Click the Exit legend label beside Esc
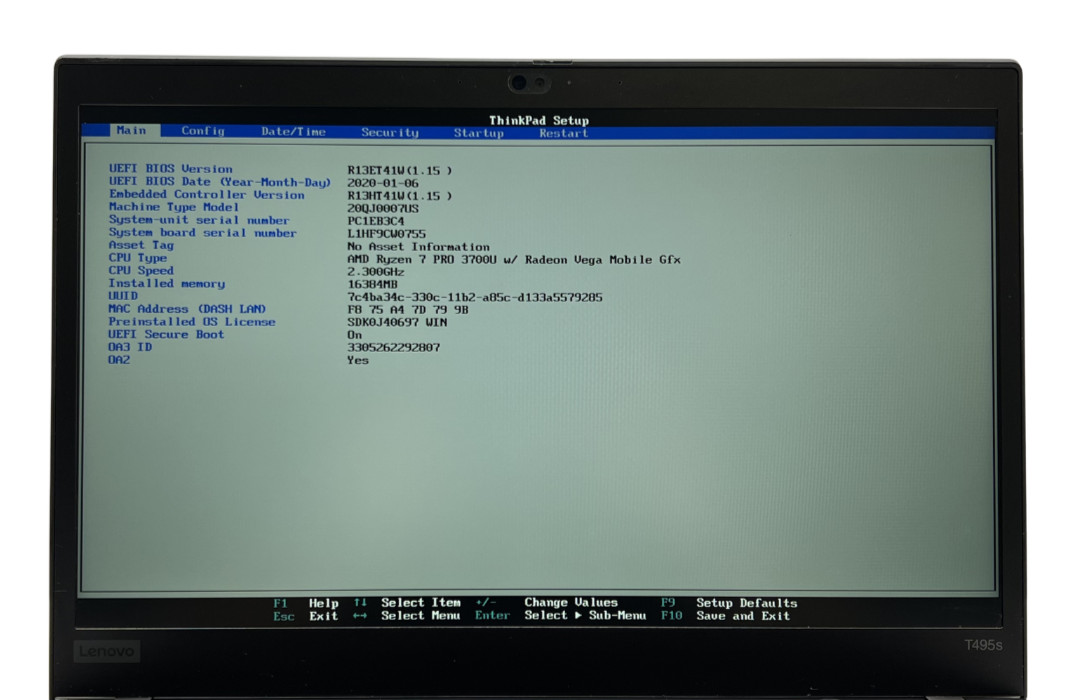Viewport: 1071px width, 700px height. pos(324,616)
